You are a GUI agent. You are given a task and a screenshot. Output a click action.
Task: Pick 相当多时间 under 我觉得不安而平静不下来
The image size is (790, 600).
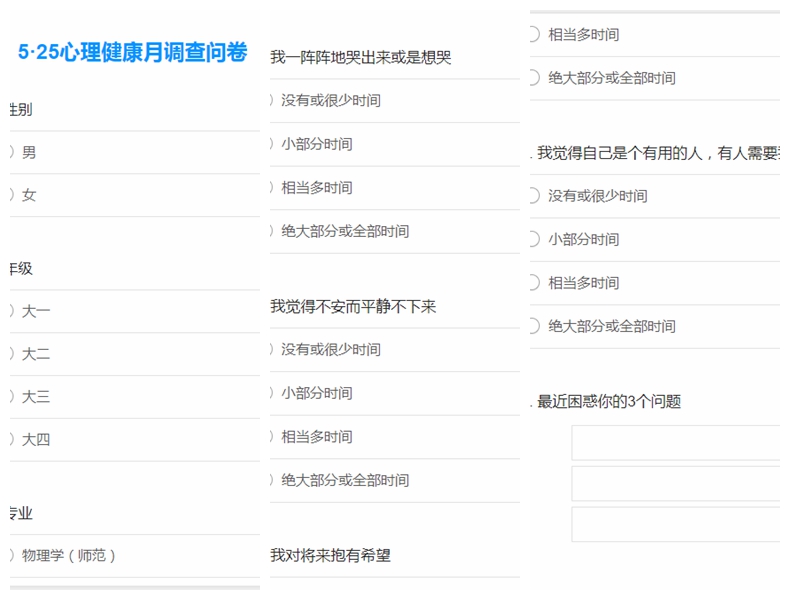point(316,437)
